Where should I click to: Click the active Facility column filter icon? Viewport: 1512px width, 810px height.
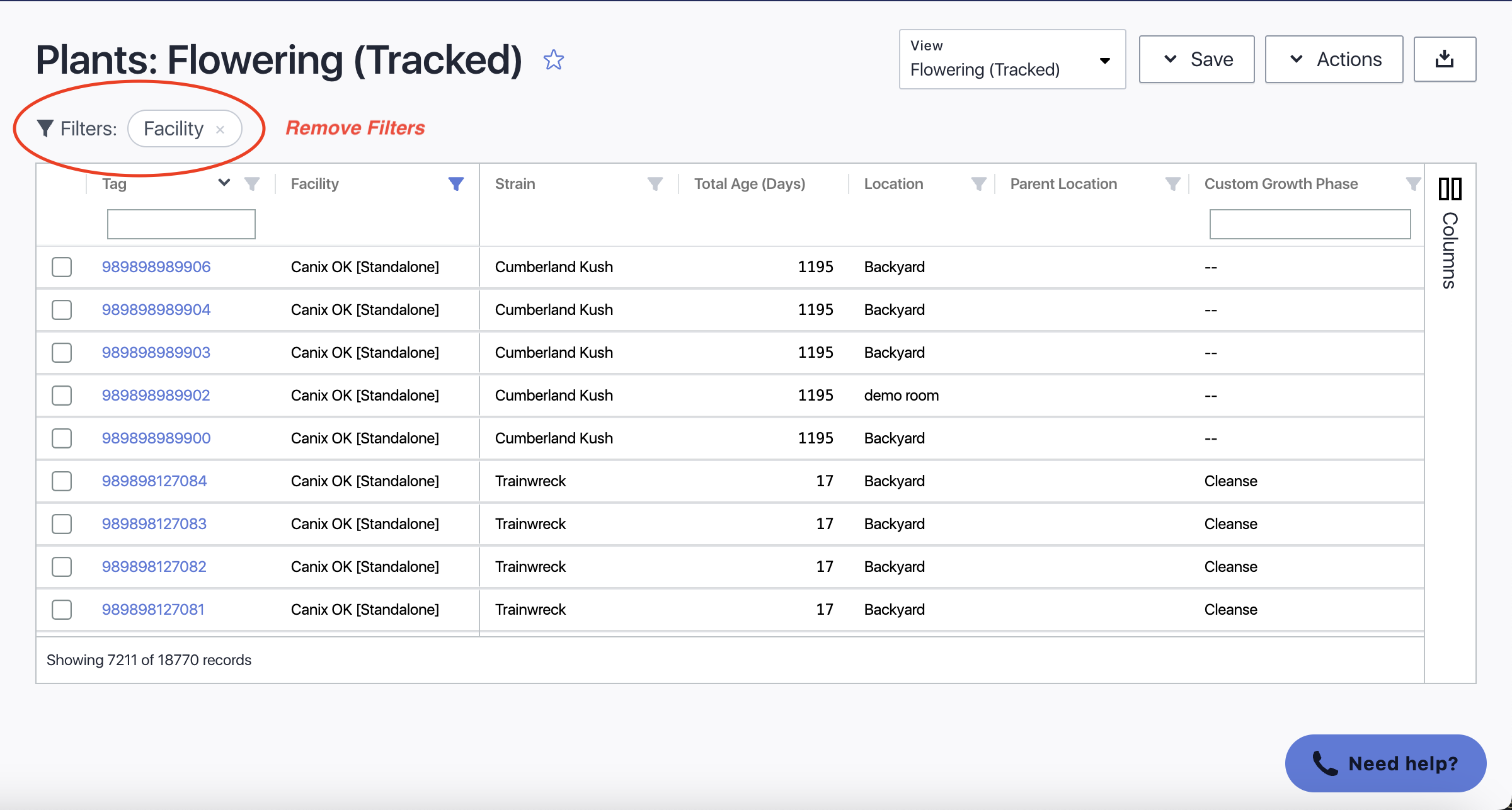tap(456, 184)
